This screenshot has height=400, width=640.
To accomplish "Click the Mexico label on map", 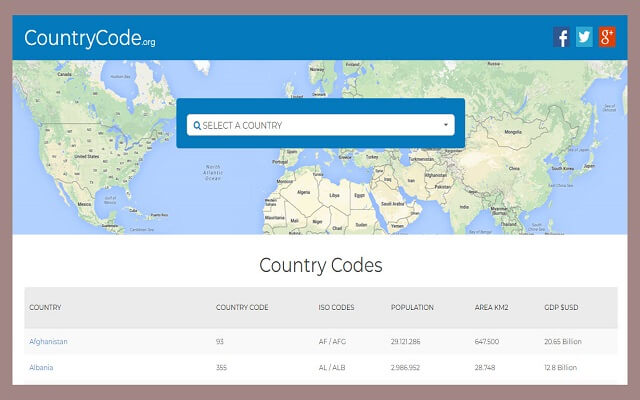I will point(84,204).
